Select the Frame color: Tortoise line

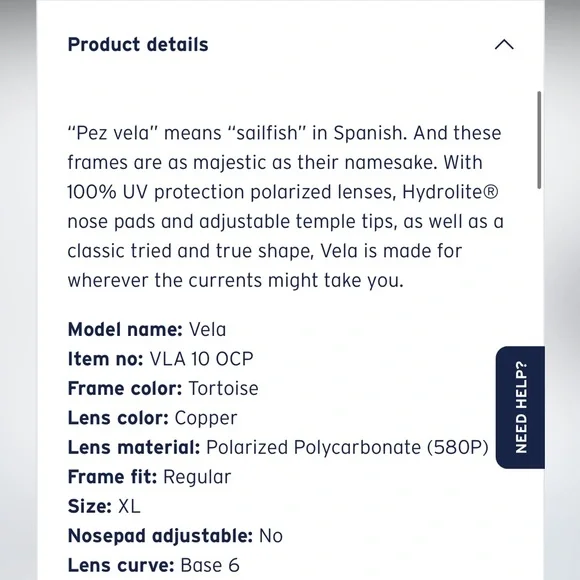click(163, 388)
